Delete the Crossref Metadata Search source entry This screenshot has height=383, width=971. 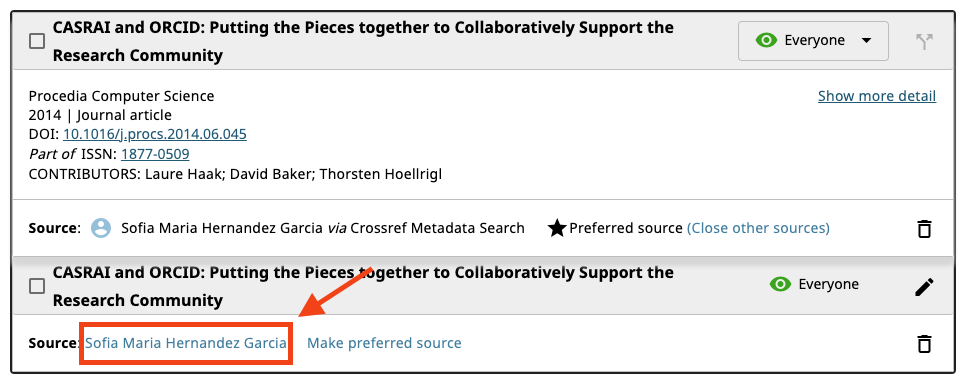[924, 229]
